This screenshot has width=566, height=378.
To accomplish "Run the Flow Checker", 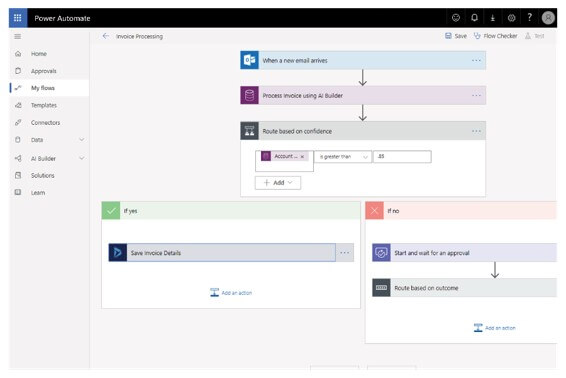I will click(x=496, y=36).
